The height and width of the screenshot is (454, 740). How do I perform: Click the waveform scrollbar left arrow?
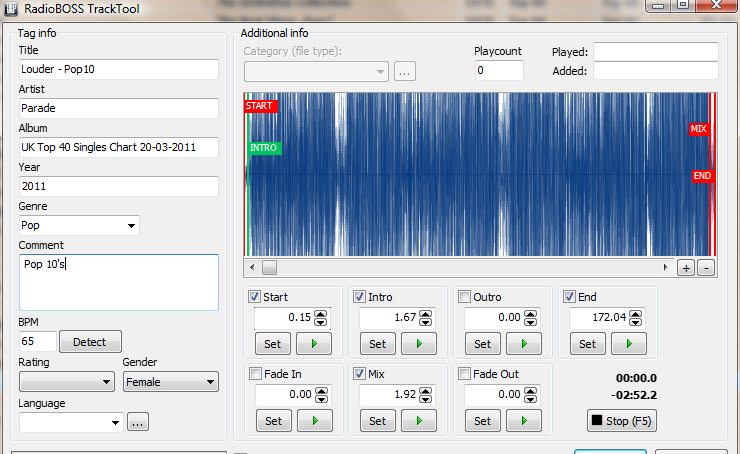252,268
